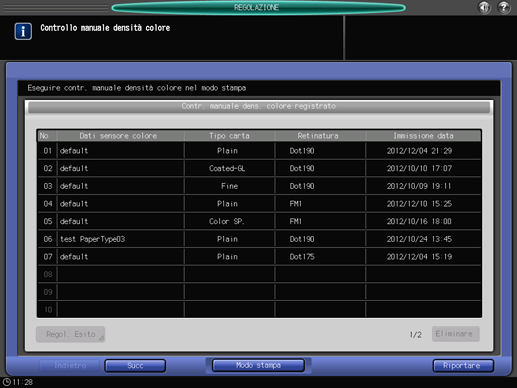Click Contr. manuale dens. colore registrato title
The height and width of the screenshot is (388, 517).
pyautogui.click(x=259, y=106)
